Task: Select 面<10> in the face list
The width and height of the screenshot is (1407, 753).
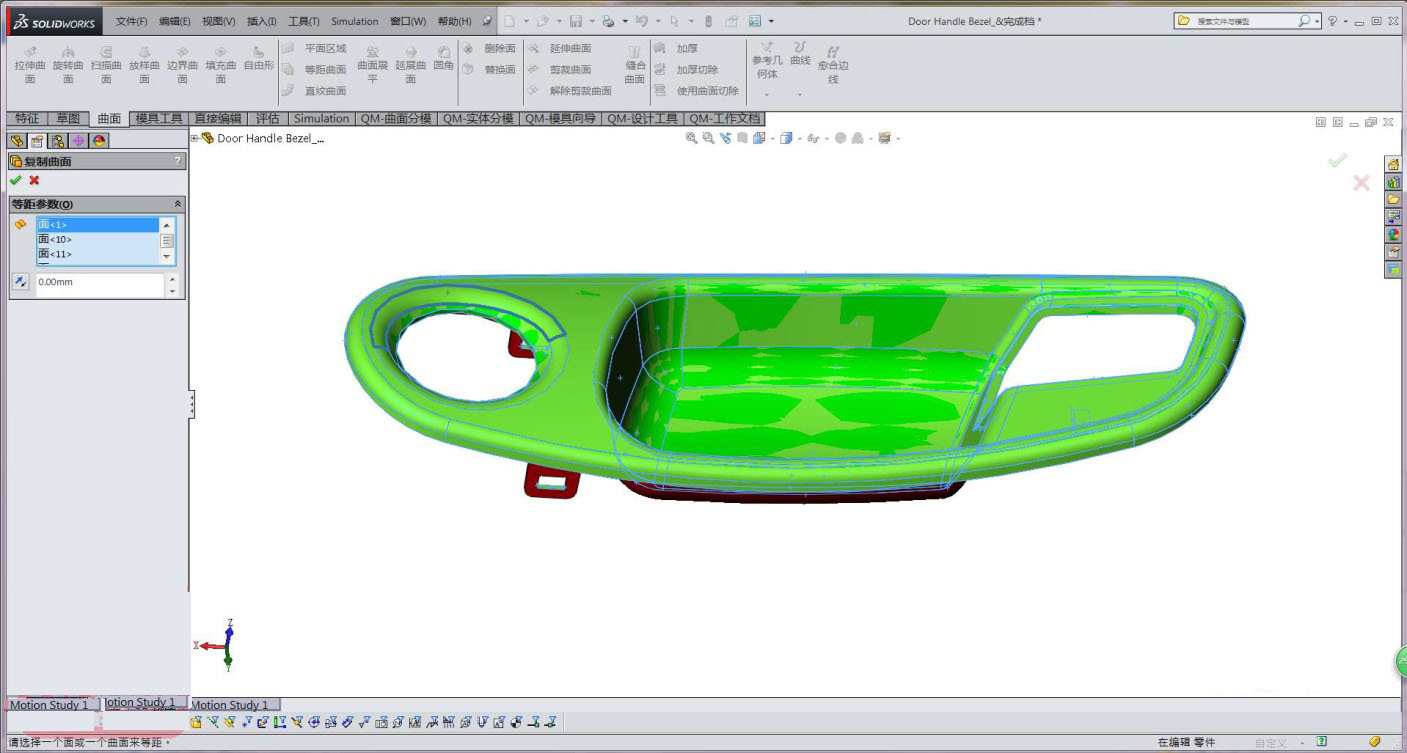Action: tap(97, 239)
